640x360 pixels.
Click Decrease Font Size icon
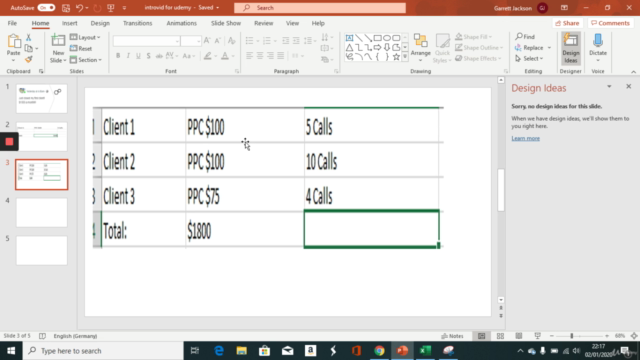pos(218,40)
